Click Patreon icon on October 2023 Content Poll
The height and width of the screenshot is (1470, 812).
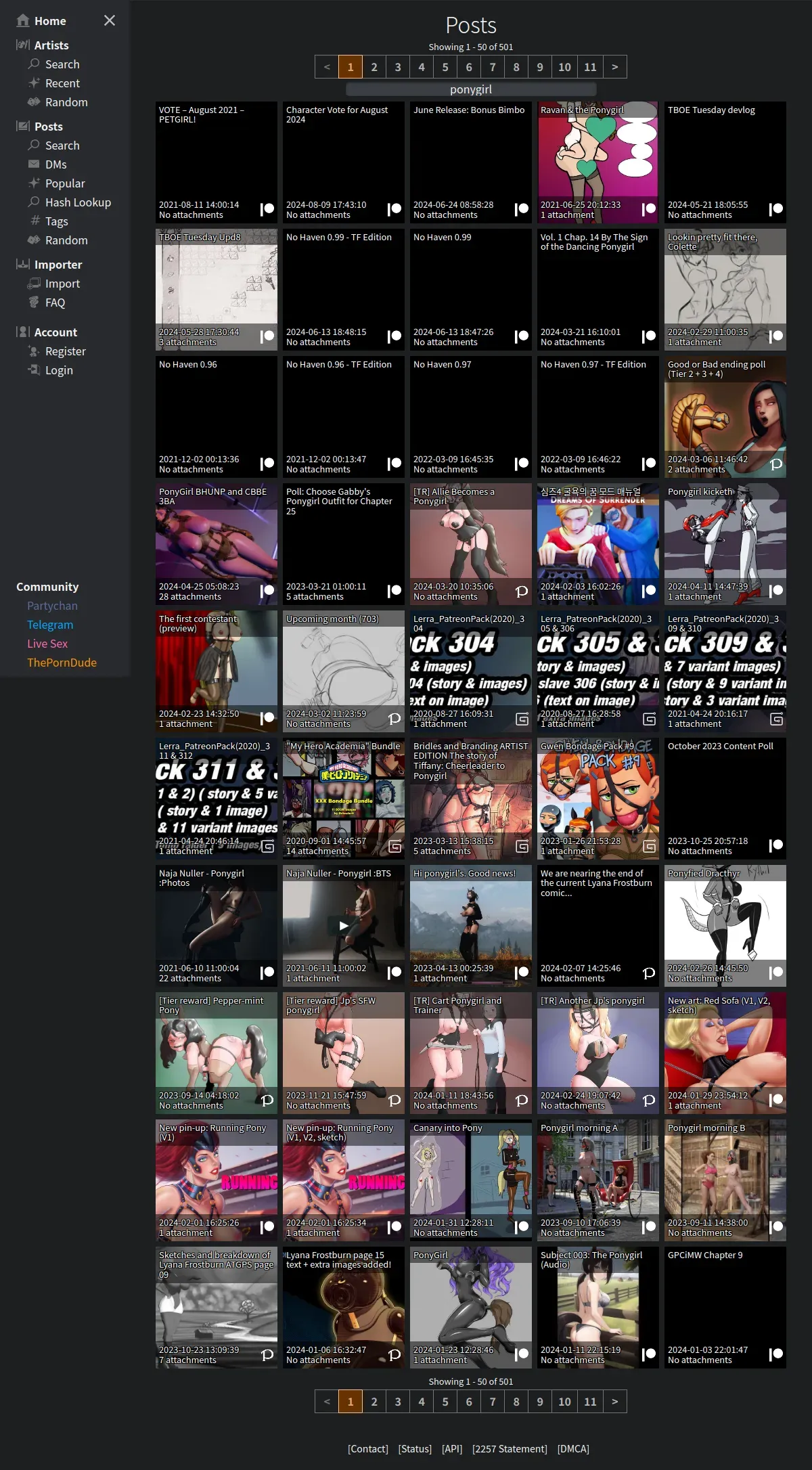tap(776, 846)
